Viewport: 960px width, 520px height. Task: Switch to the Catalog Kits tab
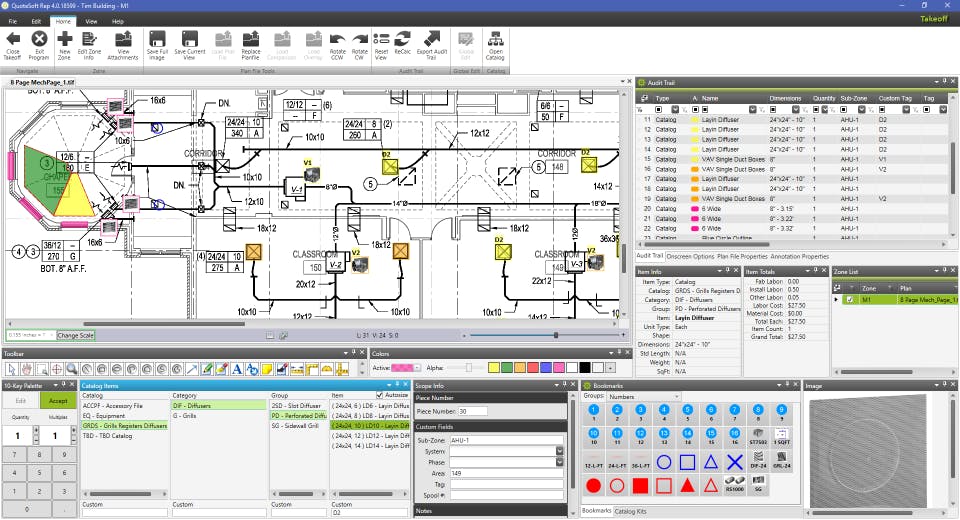point(629,511)
